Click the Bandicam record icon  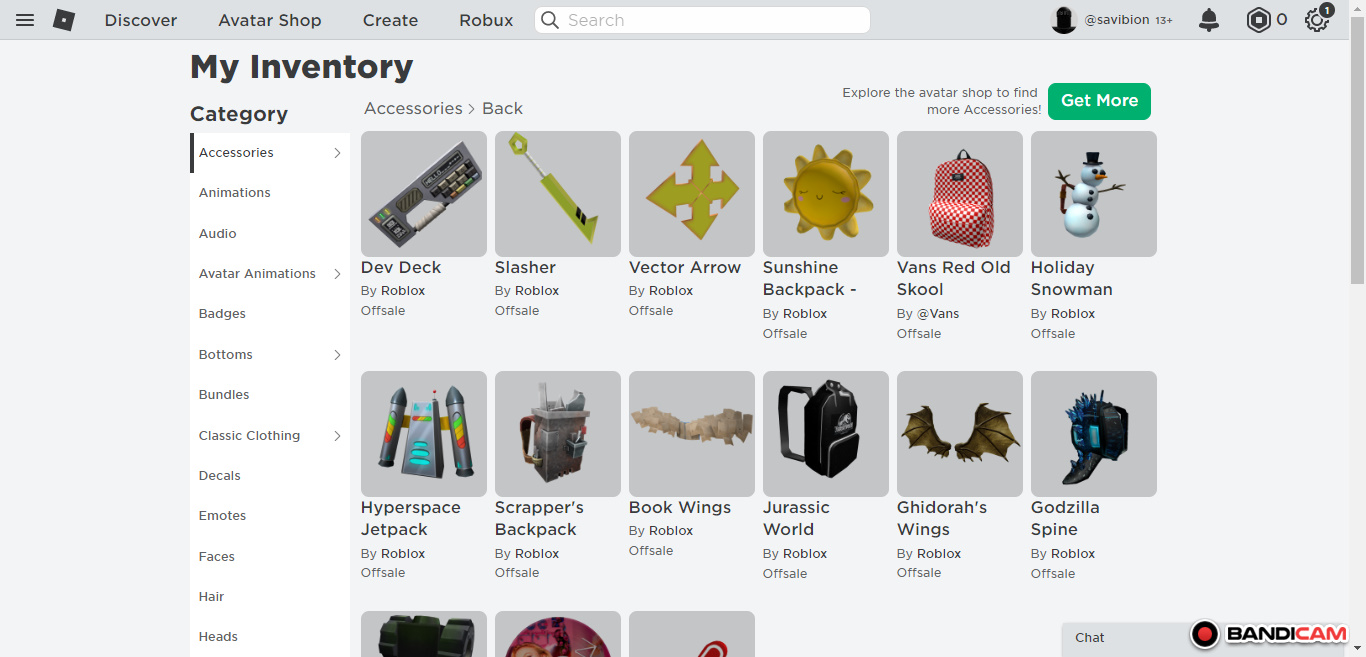pyautogui.click(x=1205, y=634)
